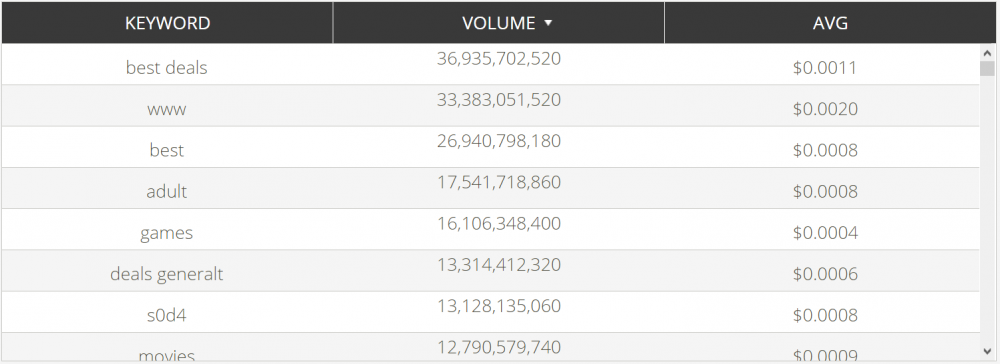This screenshot has height=364, width=1000.
Task: Click the scrollbar up arrow
Action: coord(987,54)
